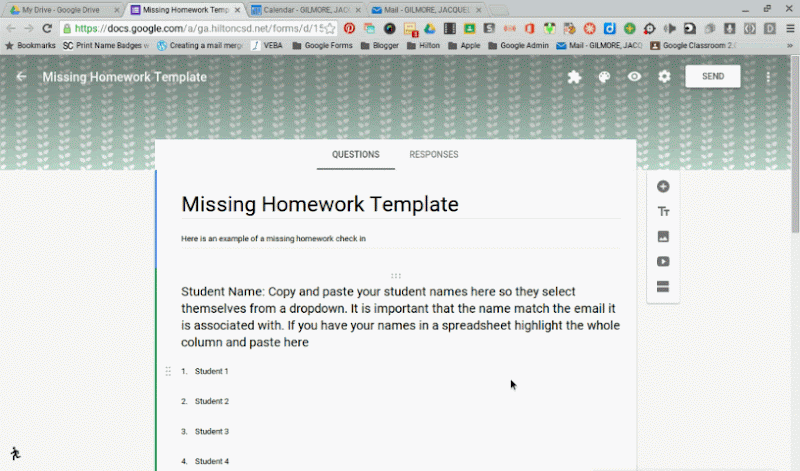This screenshot has width=800, height=471.
Task: Add title and description (Tt) icon
Action: [663, 211]
